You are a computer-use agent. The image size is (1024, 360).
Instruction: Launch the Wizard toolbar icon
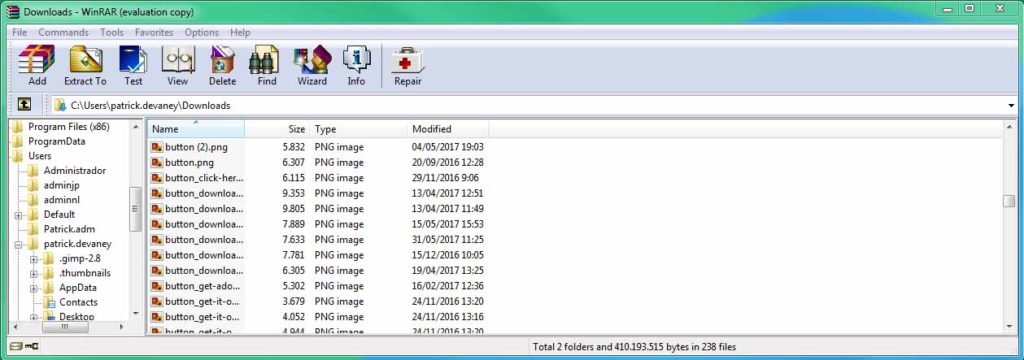[312, 59]
